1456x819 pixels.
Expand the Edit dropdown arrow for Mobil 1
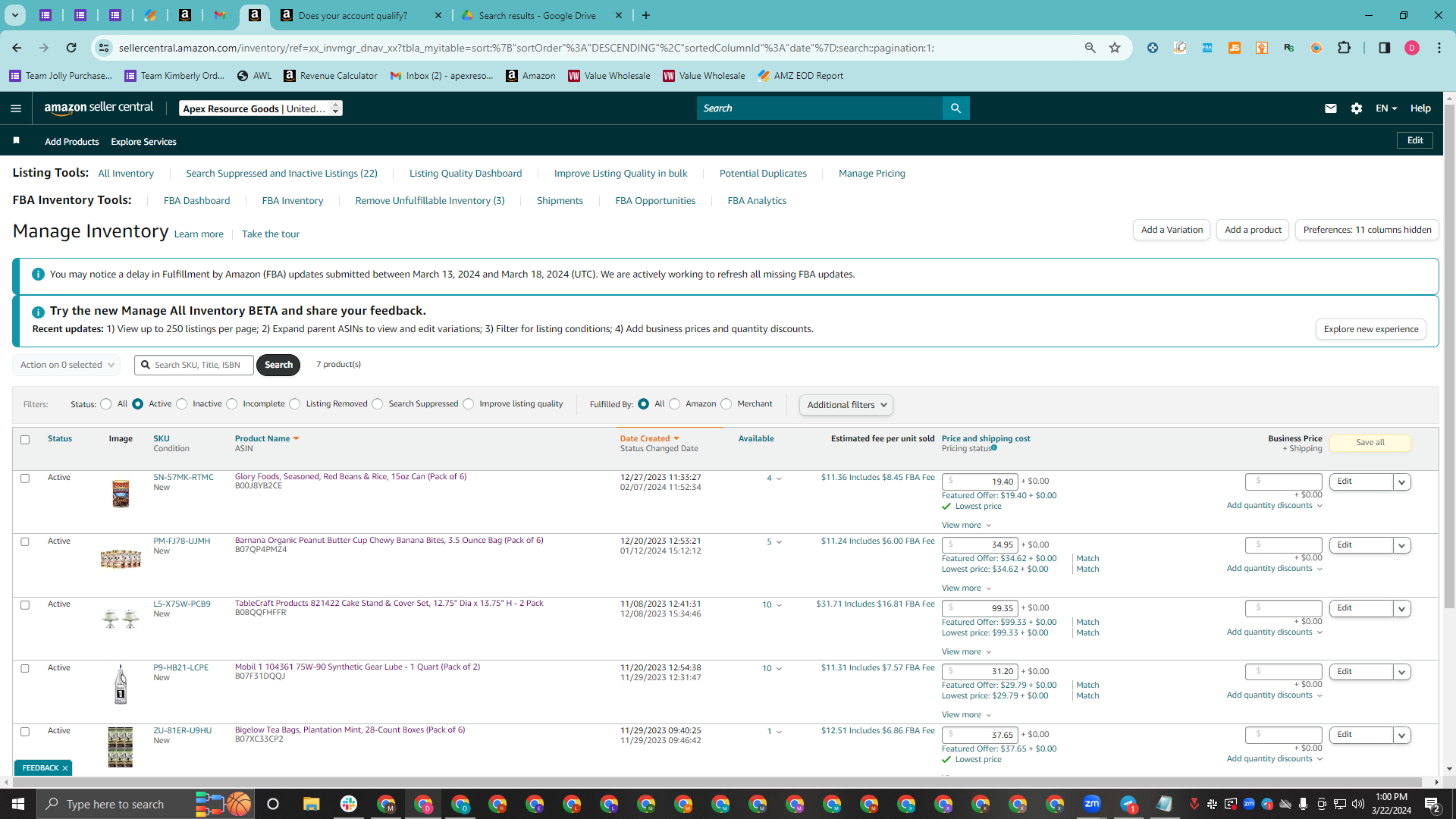[x=1402, y=672]
